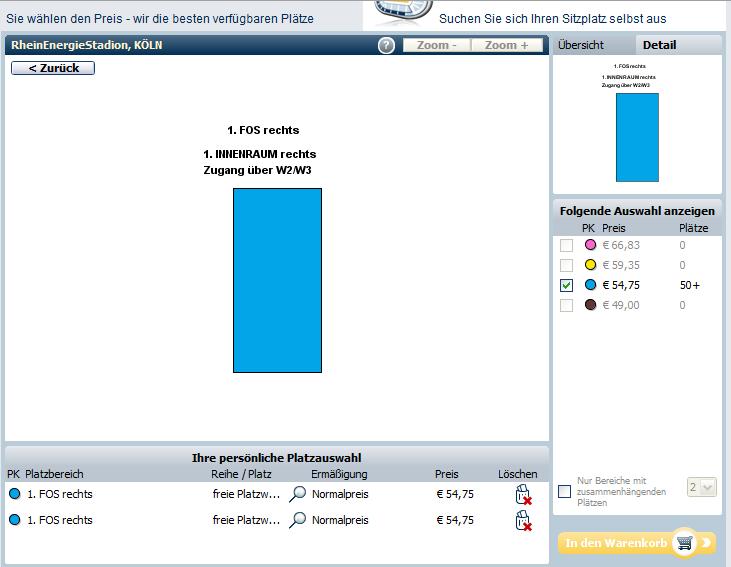This screenshot has height=567, width=731.
Task: Click magnifier icon in first seat row
Action: (298, 493)
